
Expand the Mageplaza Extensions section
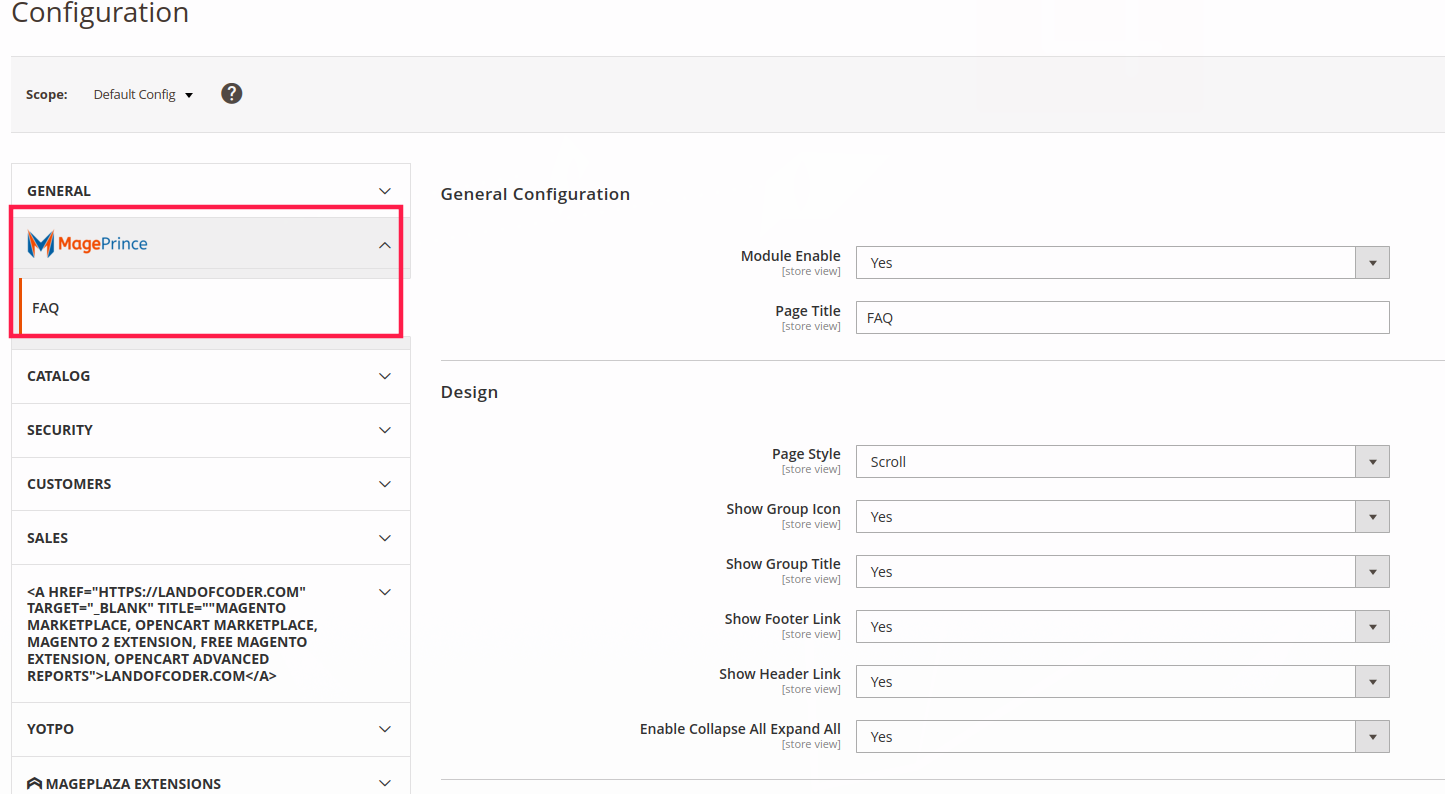coord(210,783)
